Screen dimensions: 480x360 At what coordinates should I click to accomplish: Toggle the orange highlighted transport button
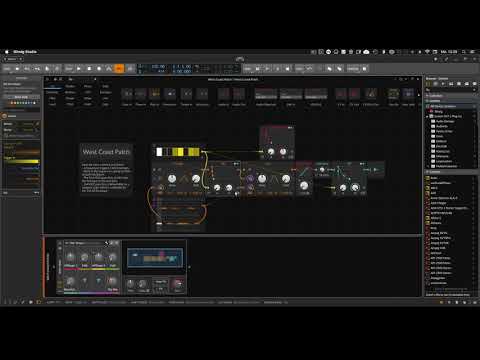(119, 69)
